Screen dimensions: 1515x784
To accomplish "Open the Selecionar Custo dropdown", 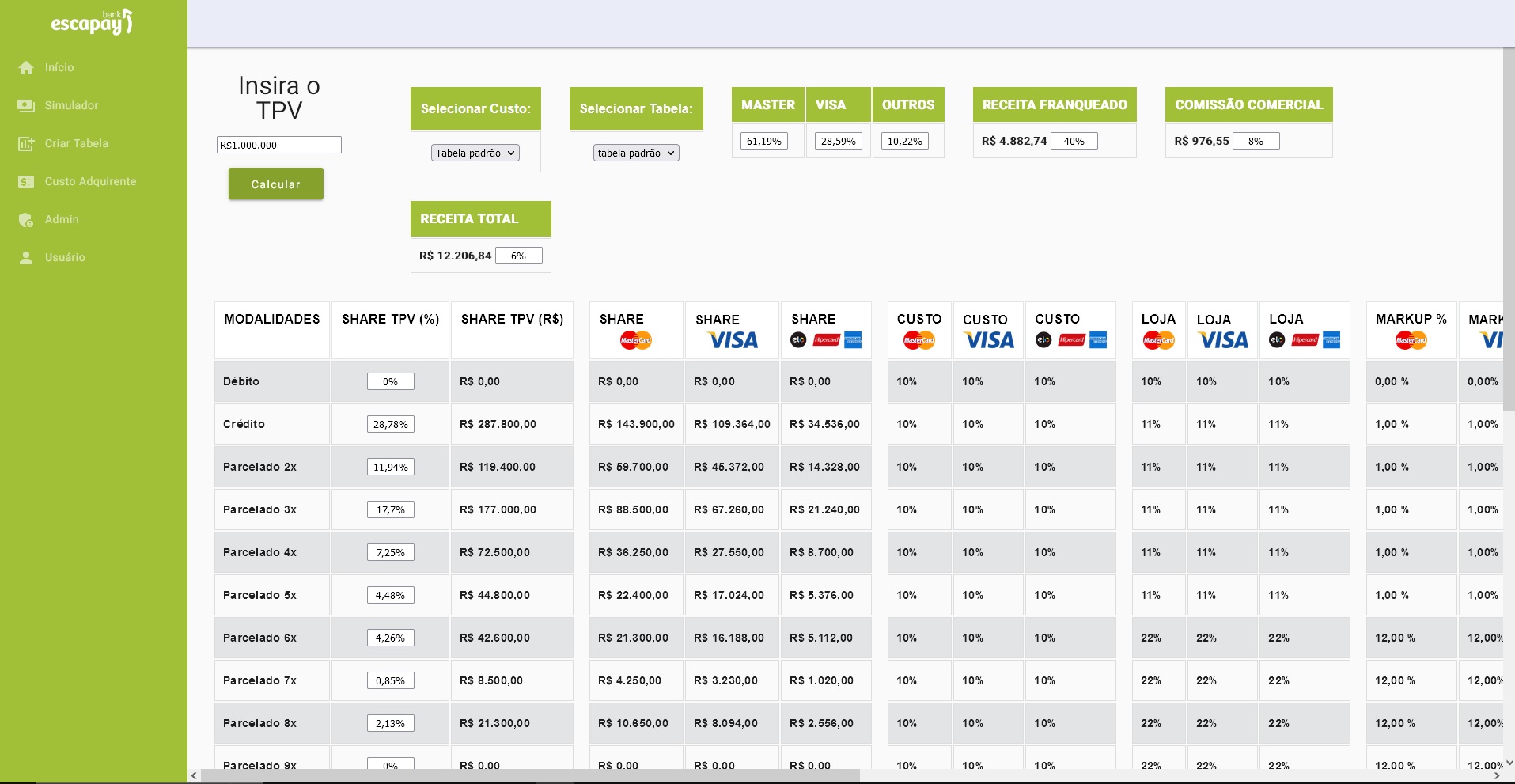I will 475,153.
